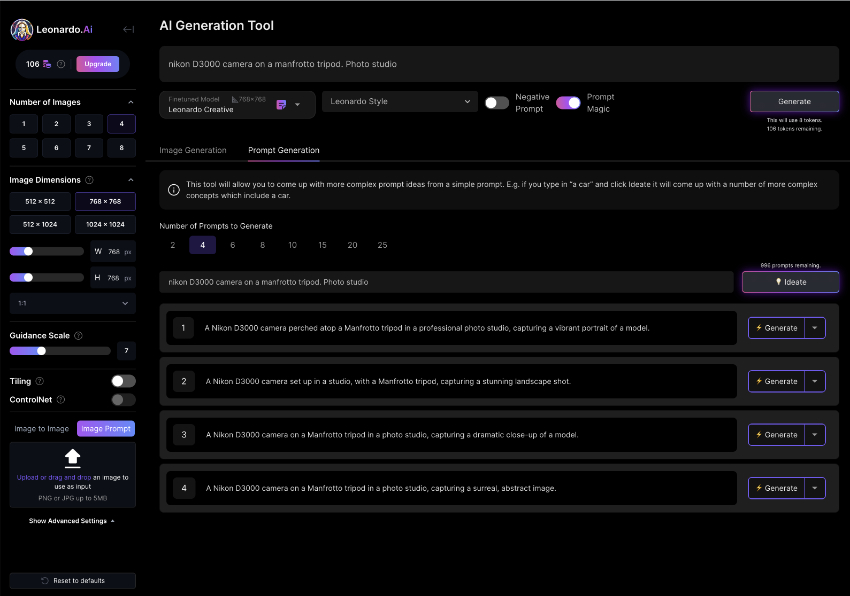The height and width of the screenshot is (596, 850).
Task: Click the width slider handle
Action: click(28, 251)
